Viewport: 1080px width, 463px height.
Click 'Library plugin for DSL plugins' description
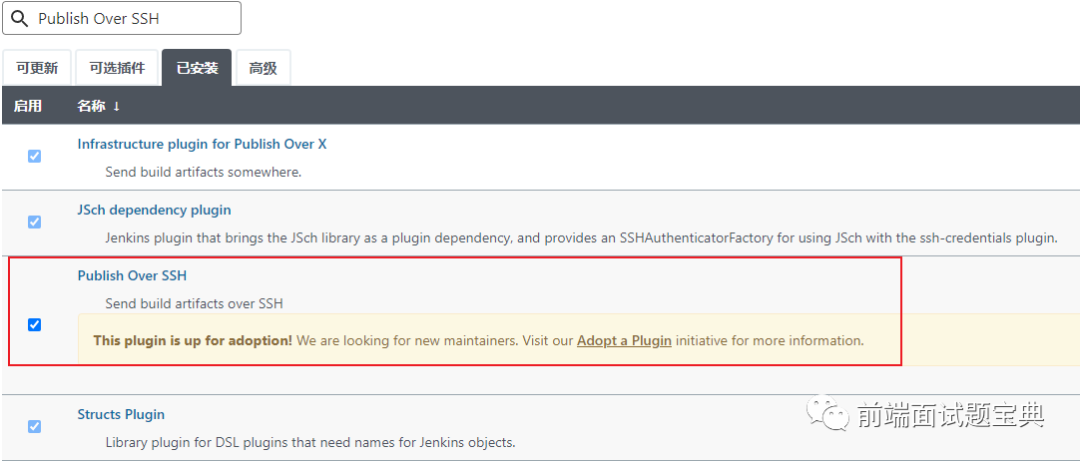(310, 442)
